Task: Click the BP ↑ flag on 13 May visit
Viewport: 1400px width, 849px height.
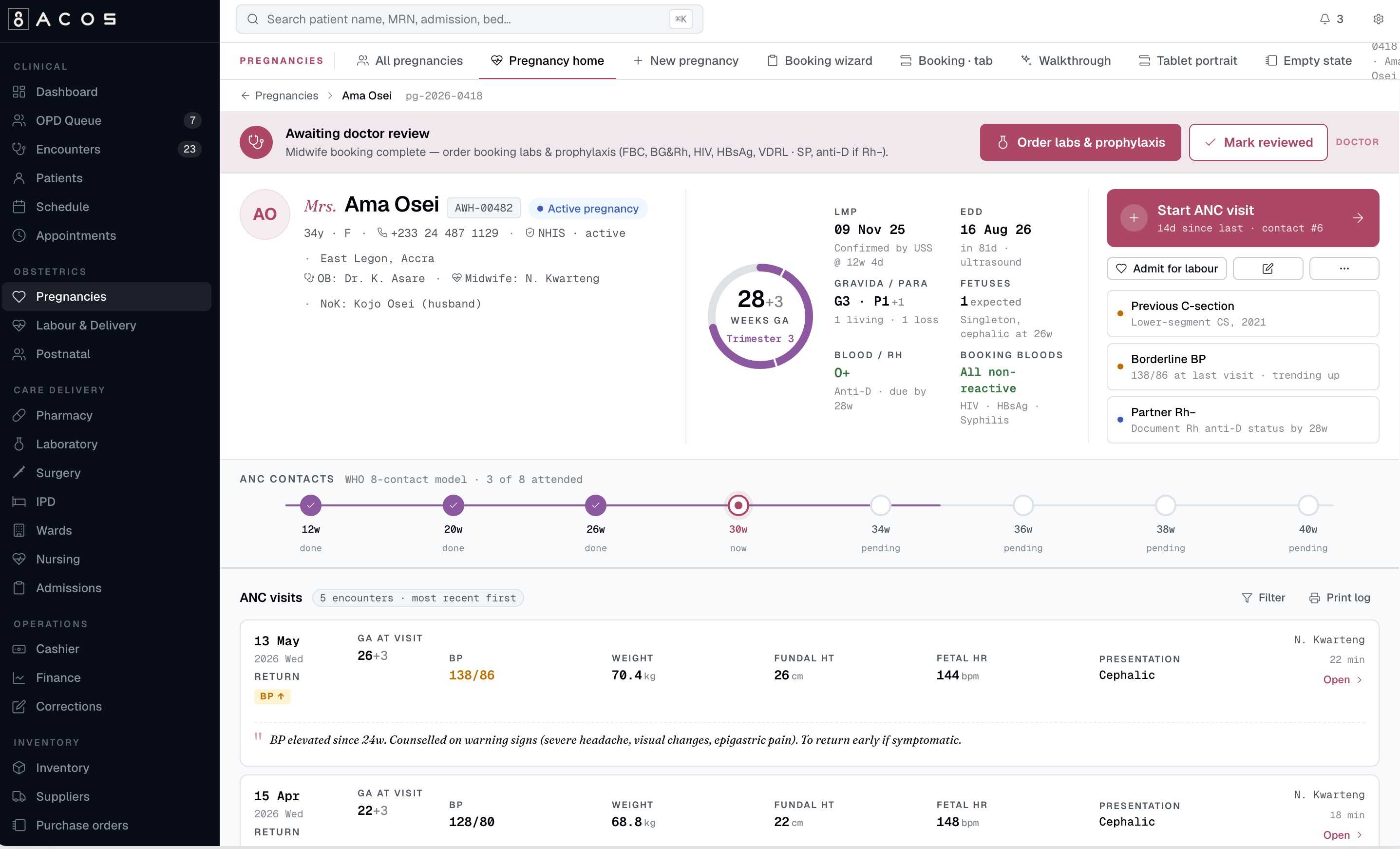Action: 272,696
